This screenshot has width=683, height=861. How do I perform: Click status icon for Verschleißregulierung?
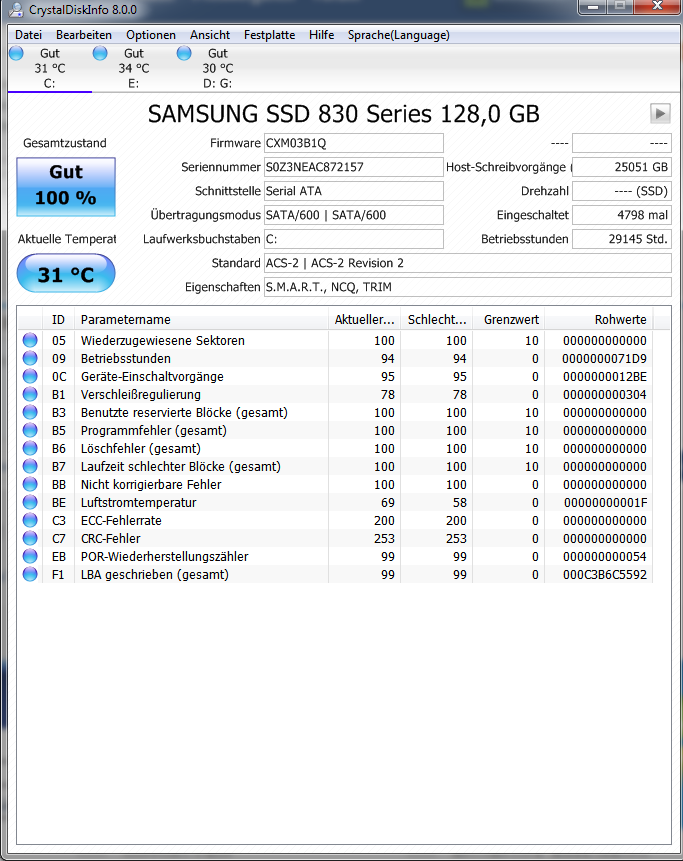pyautogui.click(x=30, y=394)
